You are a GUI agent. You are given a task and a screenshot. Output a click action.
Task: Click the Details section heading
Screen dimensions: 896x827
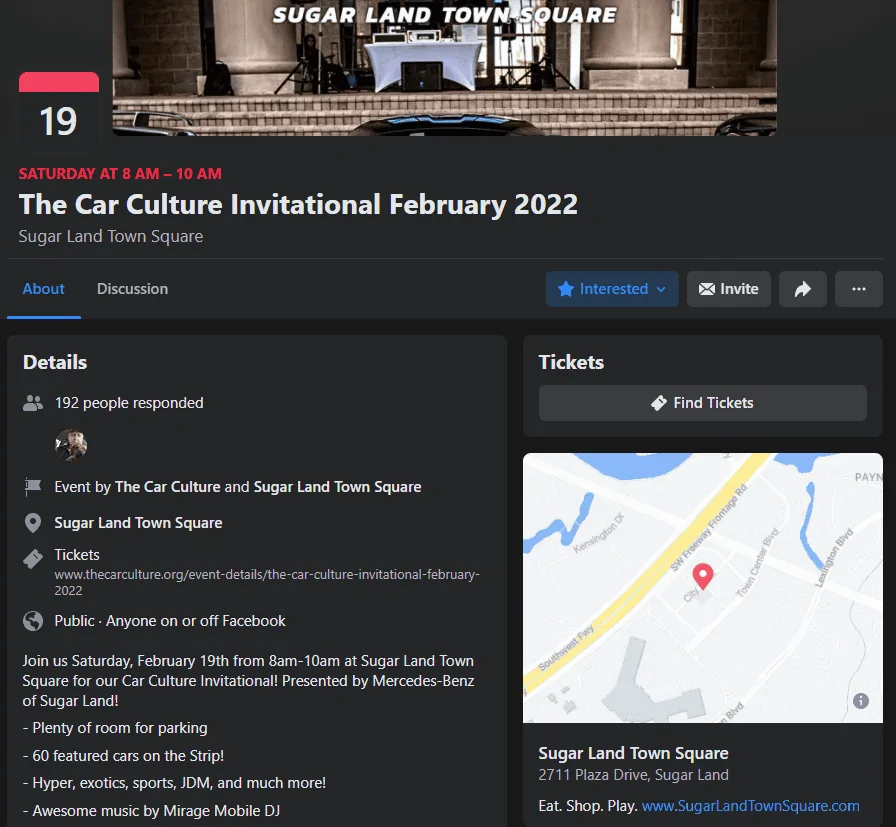[55, 362]
